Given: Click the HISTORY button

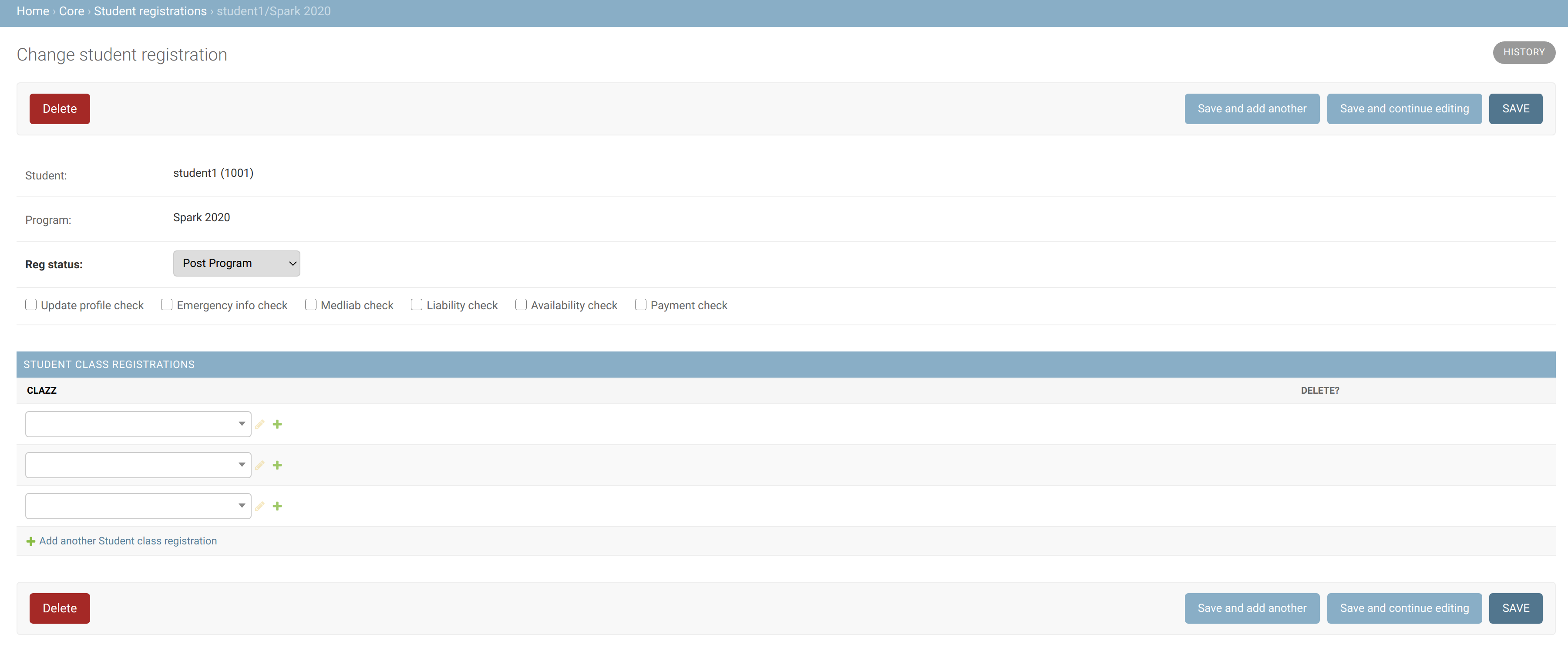Looking at the screenshot, I should 1524,52.
